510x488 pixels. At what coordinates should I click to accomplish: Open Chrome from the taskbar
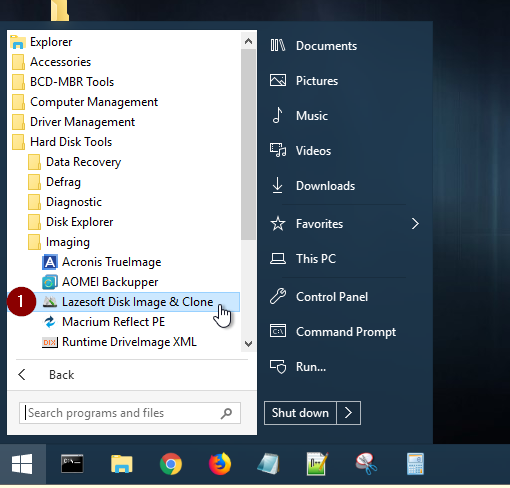[x=171, y=464]
